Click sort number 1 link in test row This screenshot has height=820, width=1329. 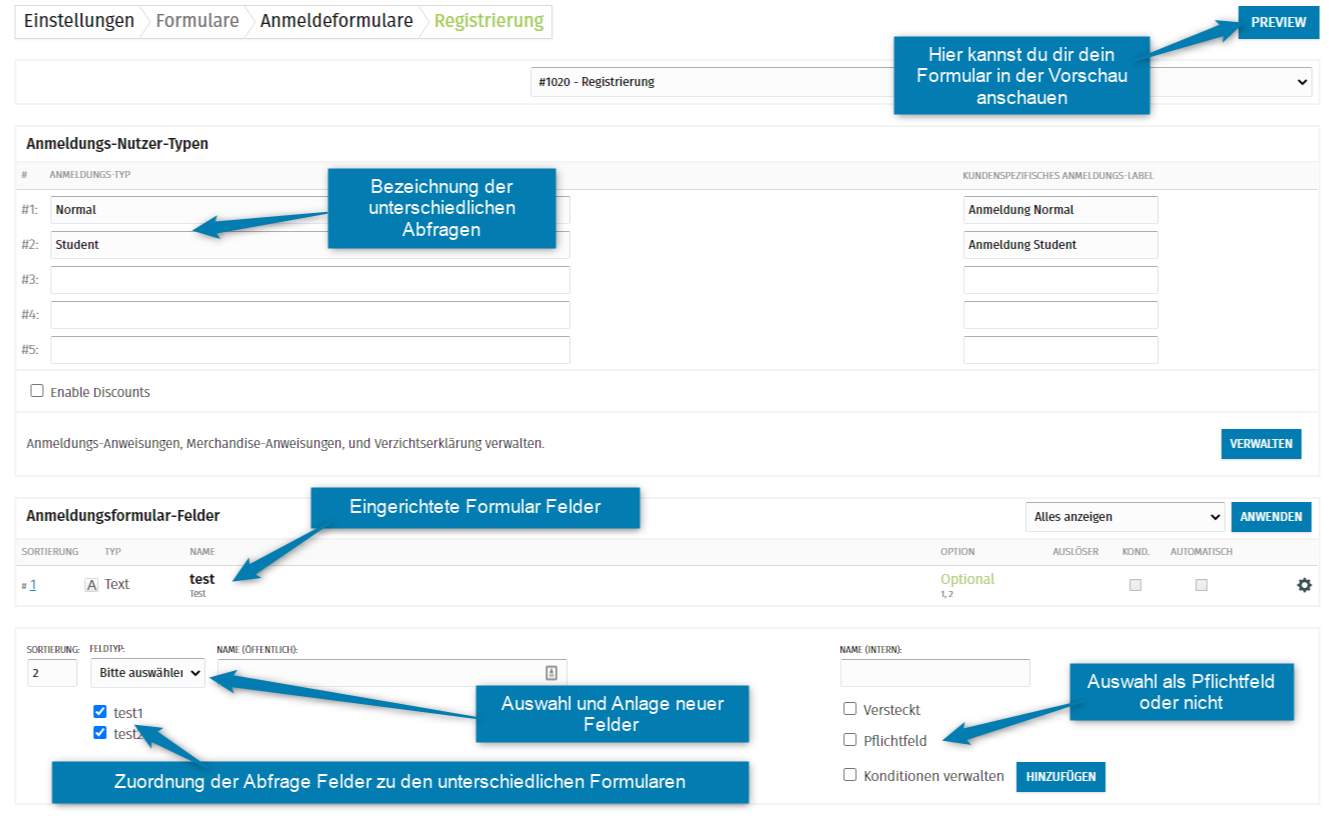pyautogui.click(x=33, y=586)
